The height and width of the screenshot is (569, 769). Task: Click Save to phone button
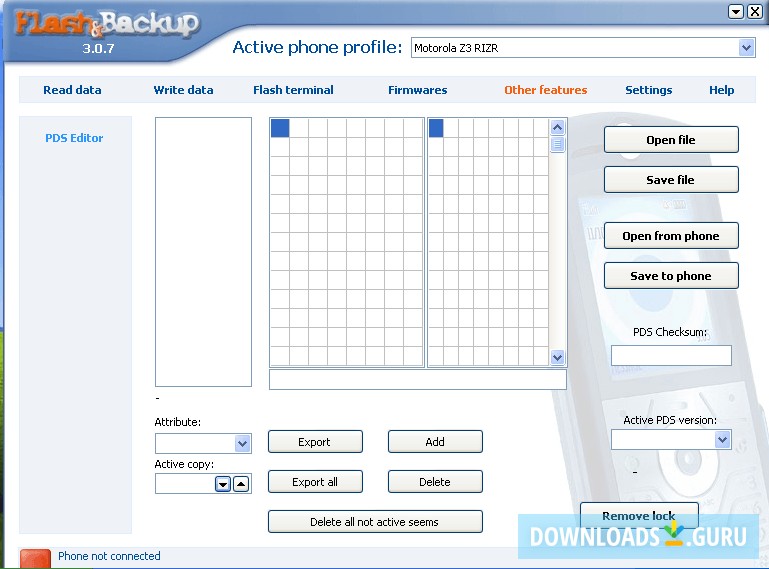pyautogui.click(x=671, y=276)
